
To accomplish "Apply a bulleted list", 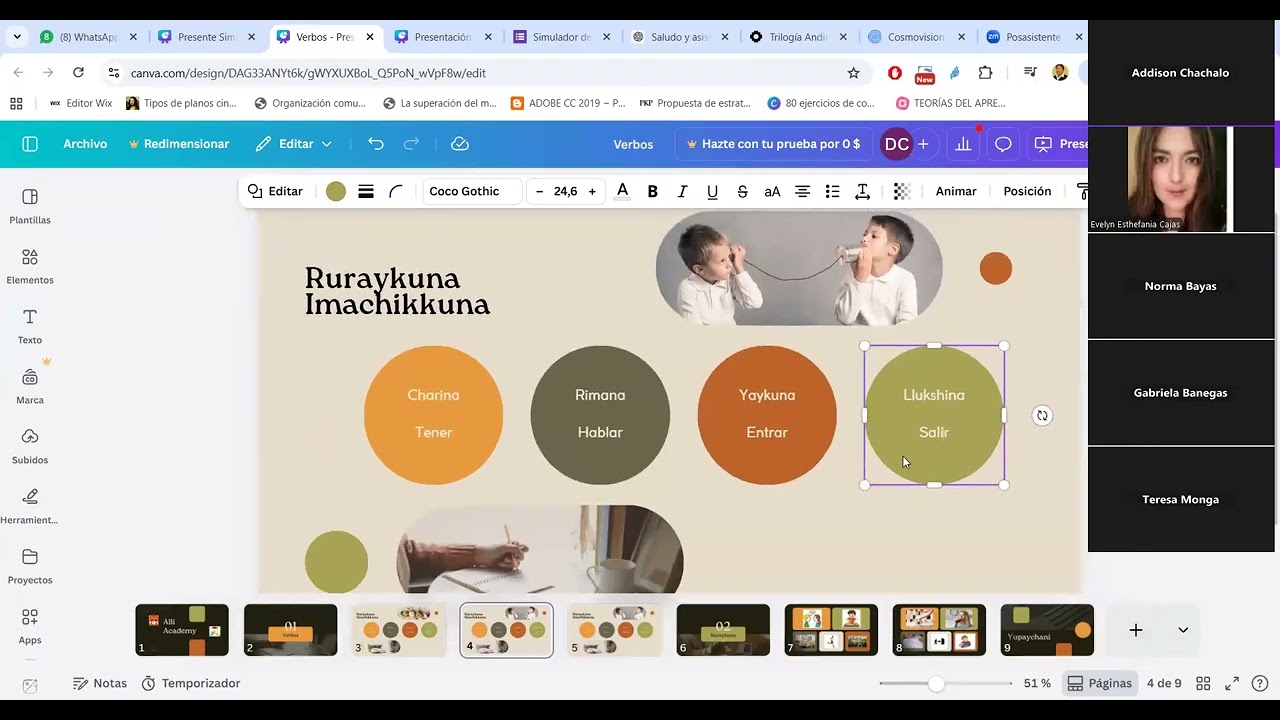I will [832, 191].
